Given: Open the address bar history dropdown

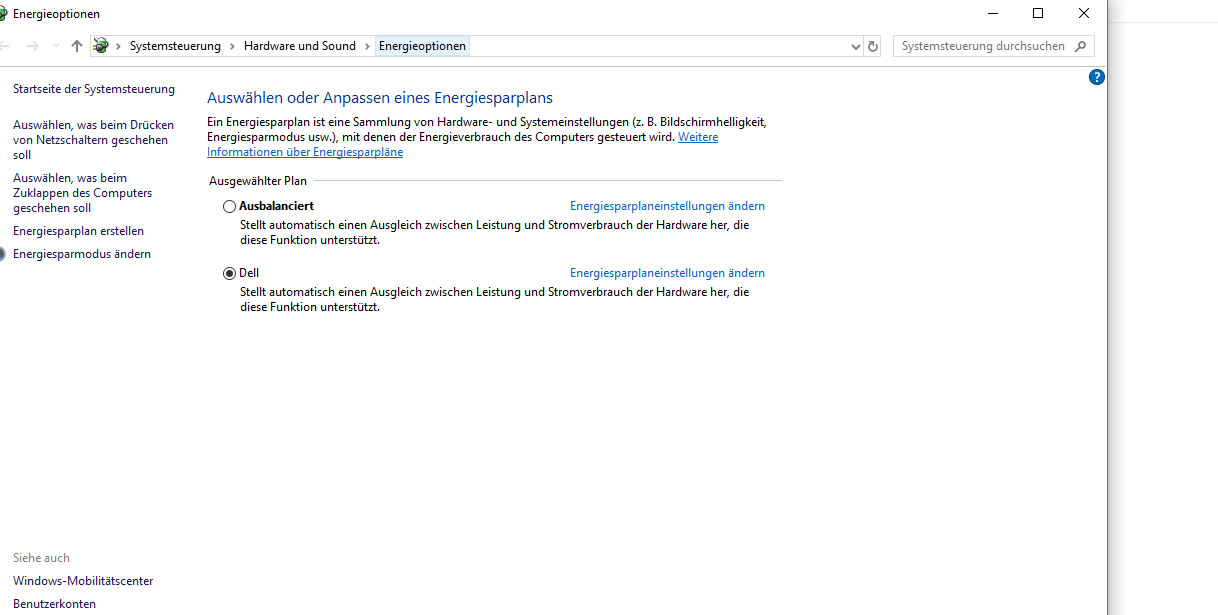Looking at the screenshot, I should [856, 46].
